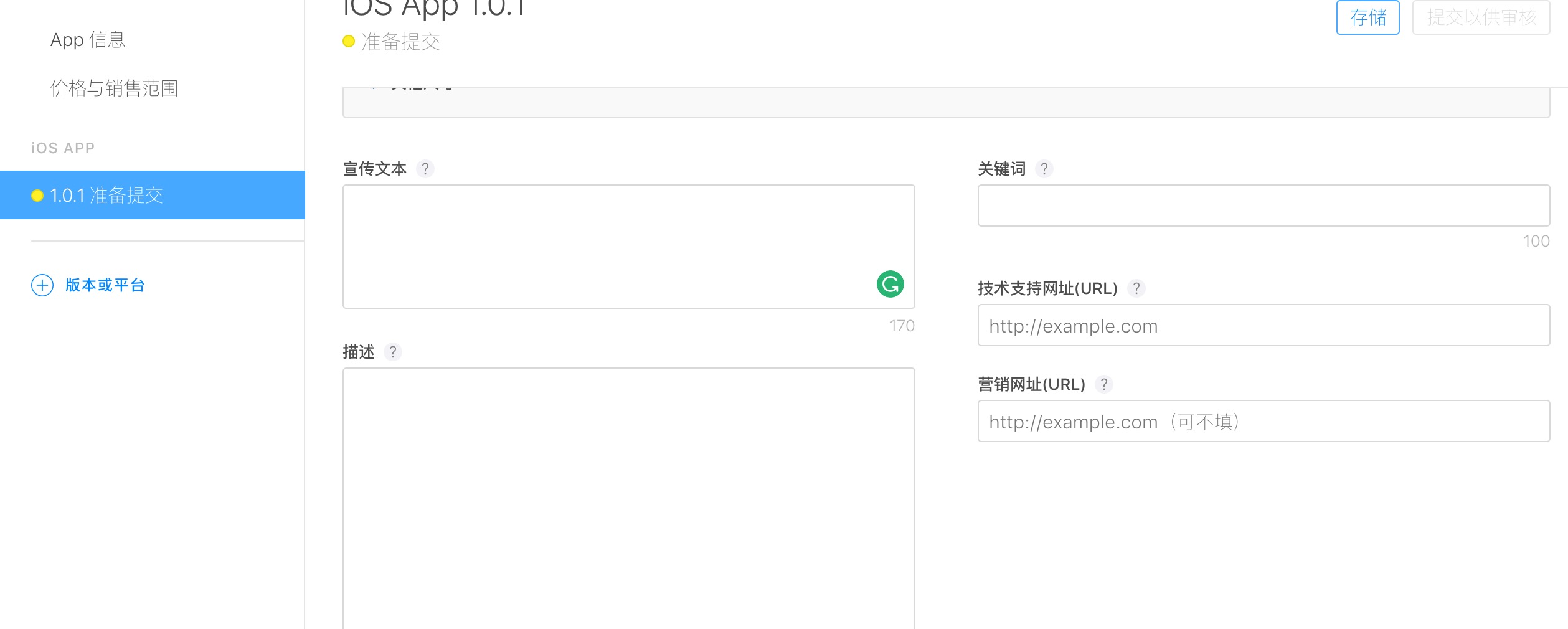This screenshot has height=629, width=1568.
Task: Open help tooltip for 技术支持网址(URL)
Action: pos(1136,288)
